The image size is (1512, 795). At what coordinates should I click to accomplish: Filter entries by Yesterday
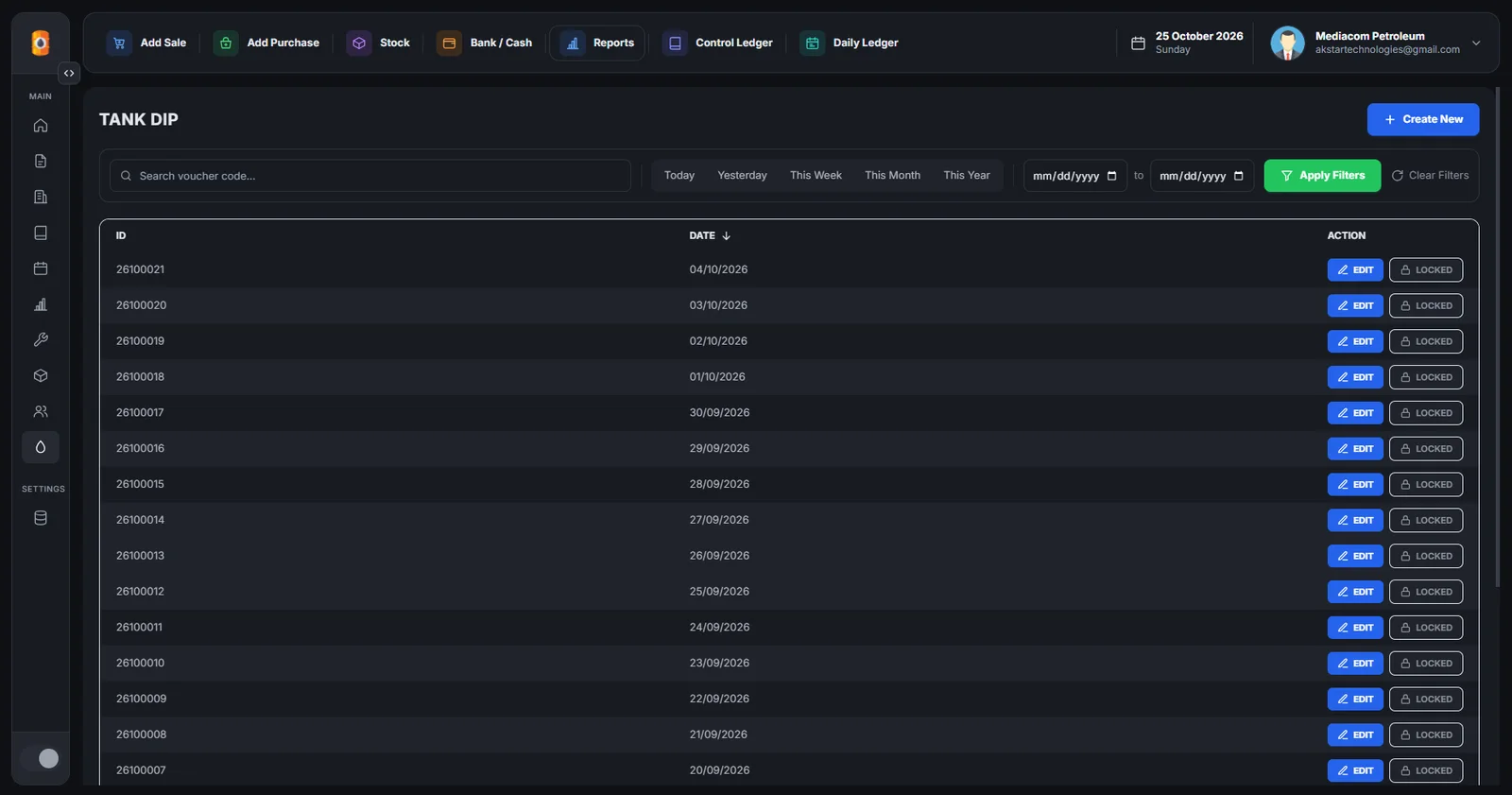coord(742,176)
